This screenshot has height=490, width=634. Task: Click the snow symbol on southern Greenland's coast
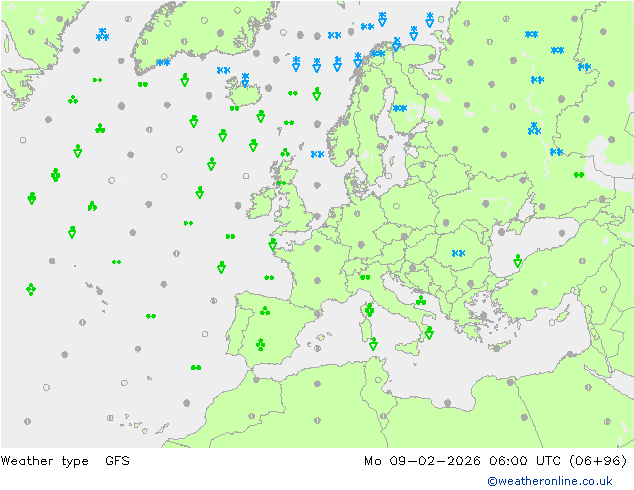[163, 63]
